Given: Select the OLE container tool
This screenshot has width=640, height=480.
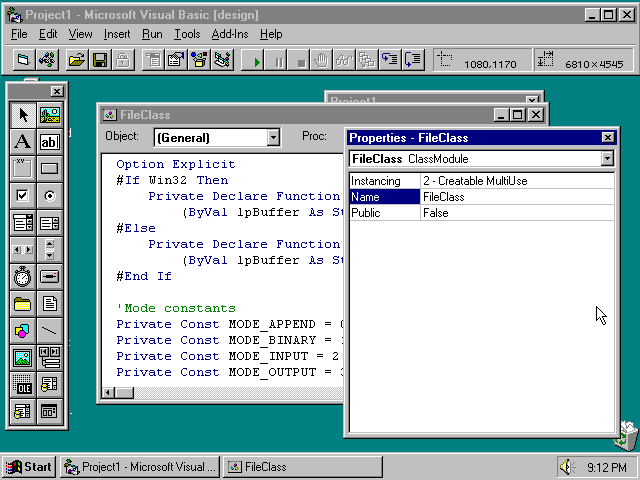Looking at the screenshot, I should point(22,385).
